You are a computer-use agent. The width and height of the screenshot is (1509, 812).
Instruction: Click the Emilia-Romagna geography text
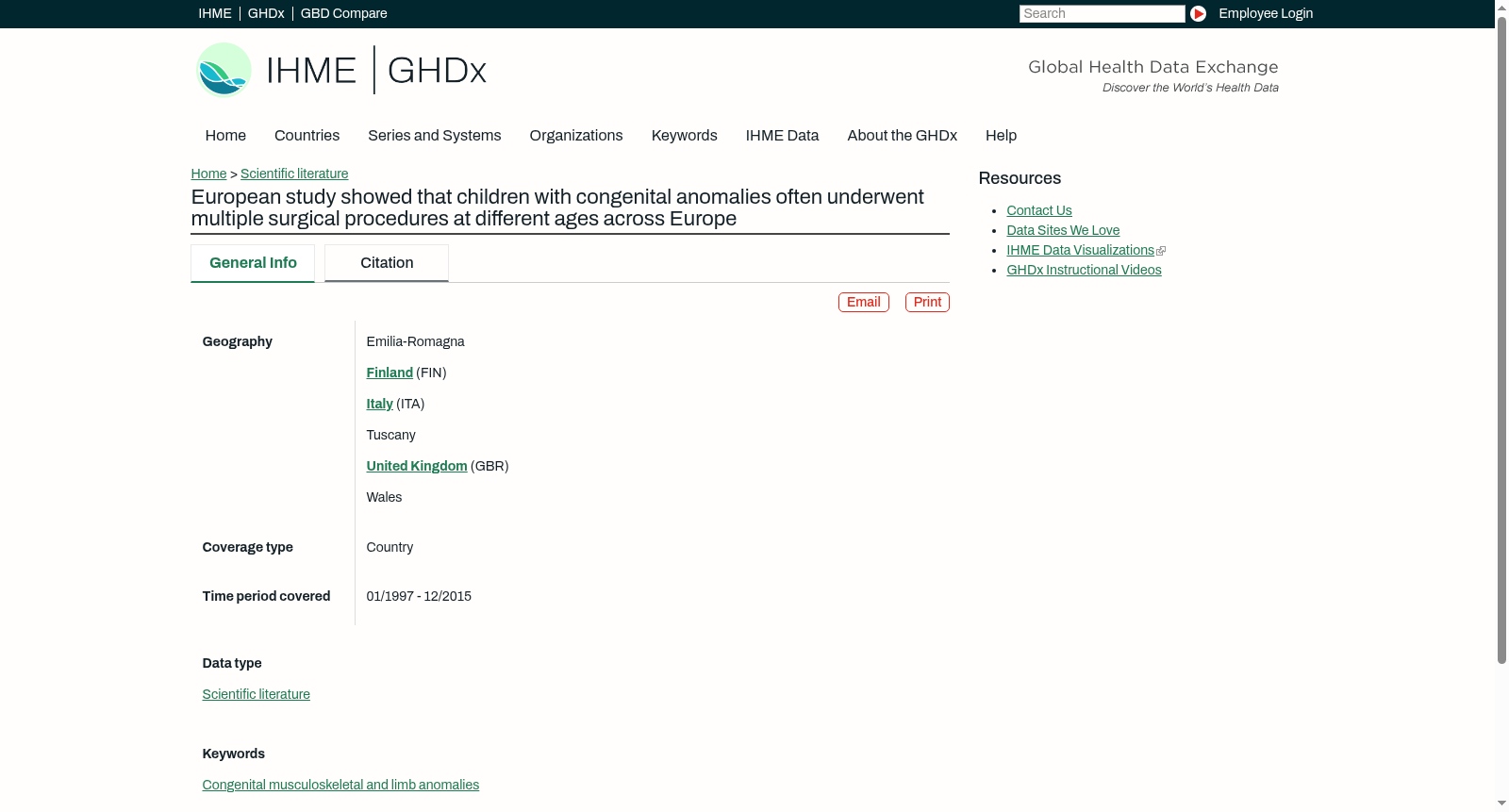pyautogui.click(x=415, y=341)
